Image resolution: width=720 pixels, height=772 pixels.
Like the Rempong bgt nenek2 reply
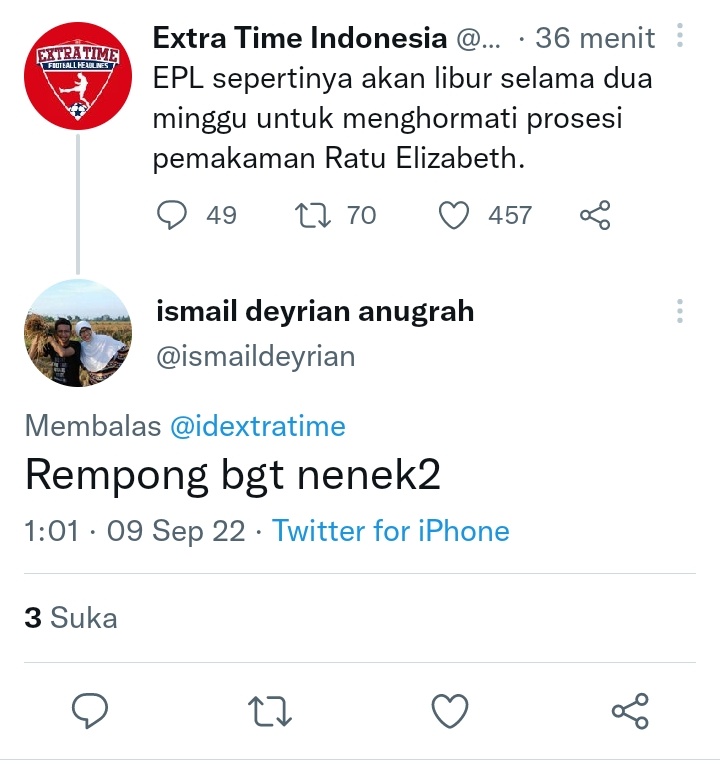click(450, 710)
